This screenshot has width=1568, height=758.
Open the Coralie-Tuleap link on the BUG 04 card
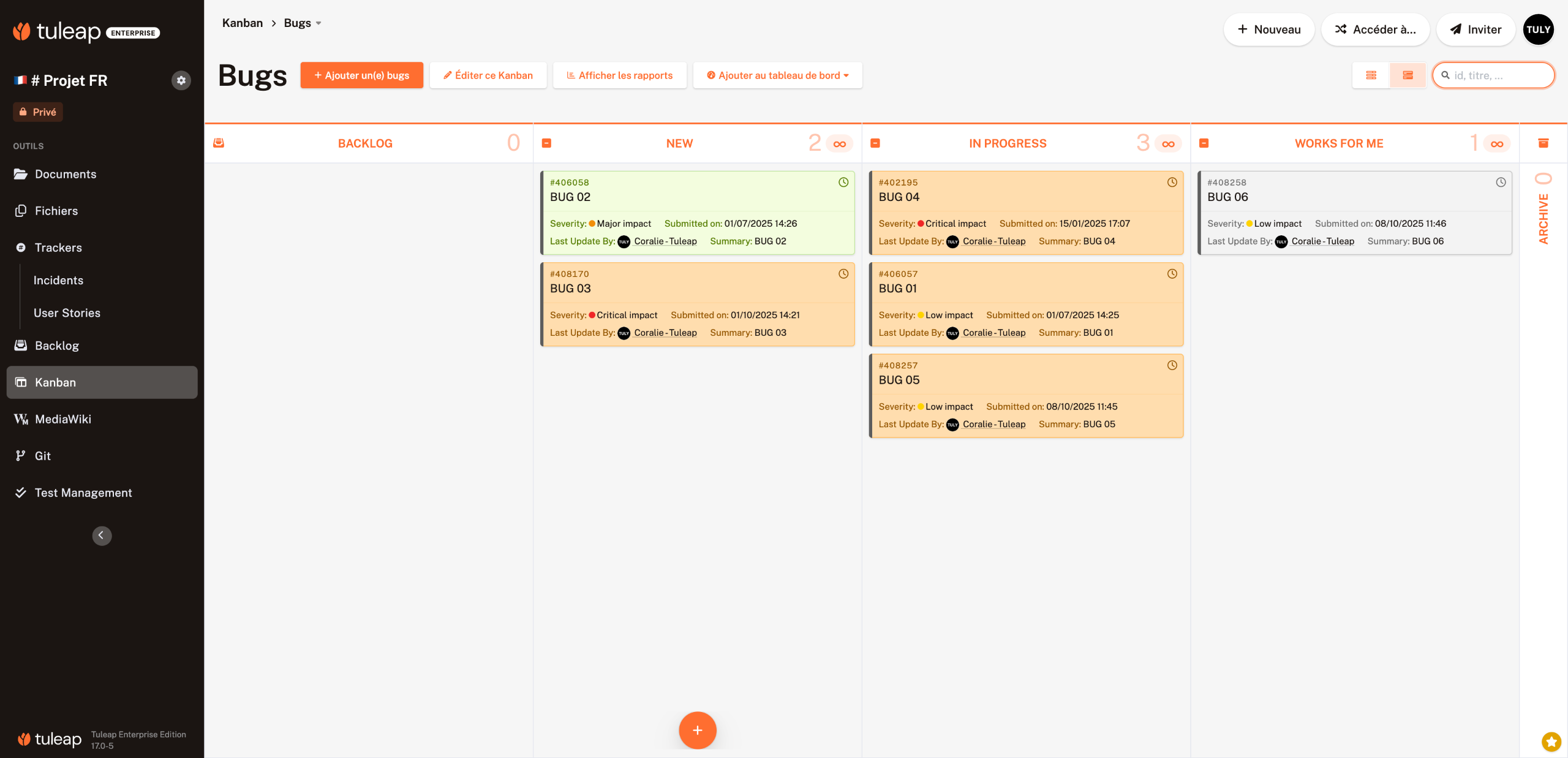pyautogui.click(x=993, y=241)
